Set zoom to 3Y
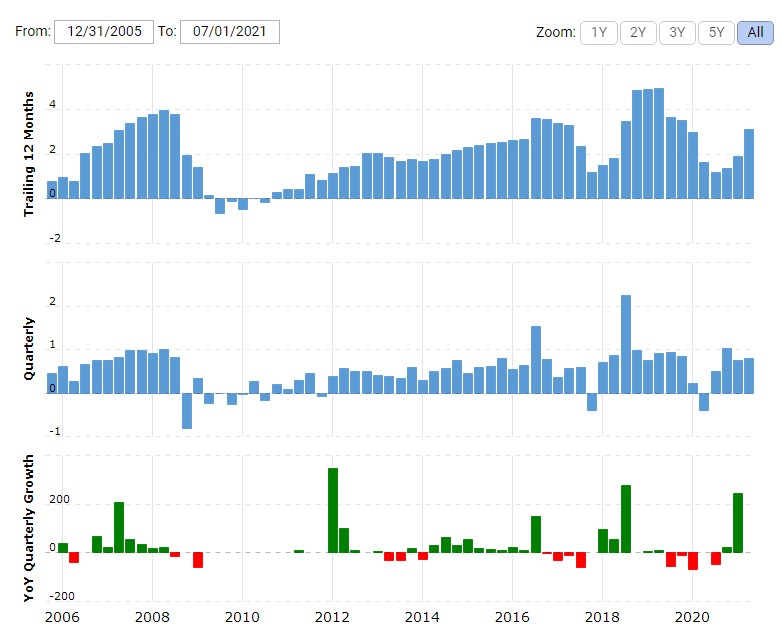Screen dimensions: 782x626 point(677,33)
